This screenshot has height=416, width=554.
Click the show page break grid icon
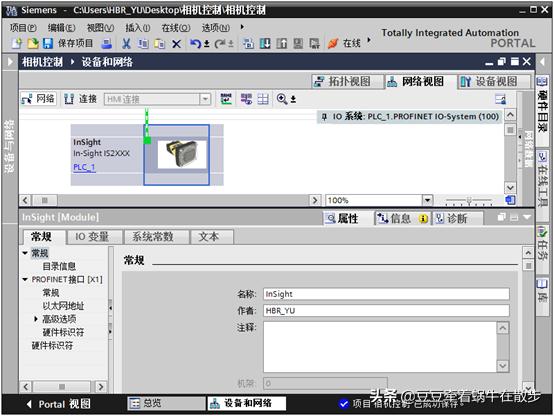point(263,99)
